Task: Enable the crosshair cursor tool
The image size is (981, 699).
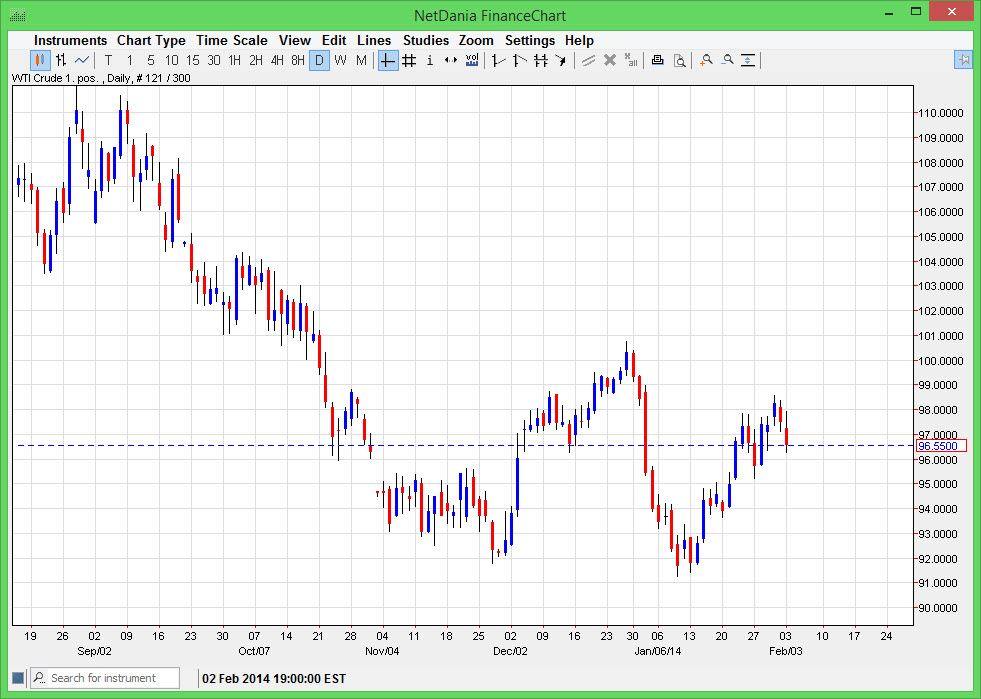Action: pos(387,61)
